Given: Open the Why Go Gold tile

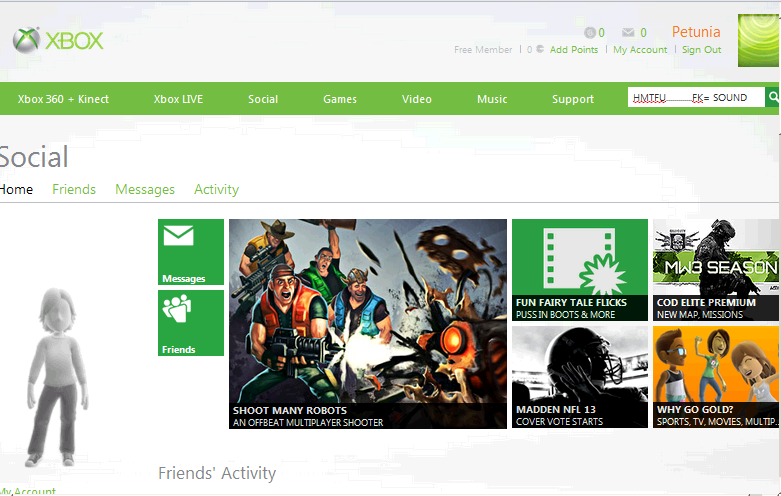Looking at the screenshot, I should point(716,377).
